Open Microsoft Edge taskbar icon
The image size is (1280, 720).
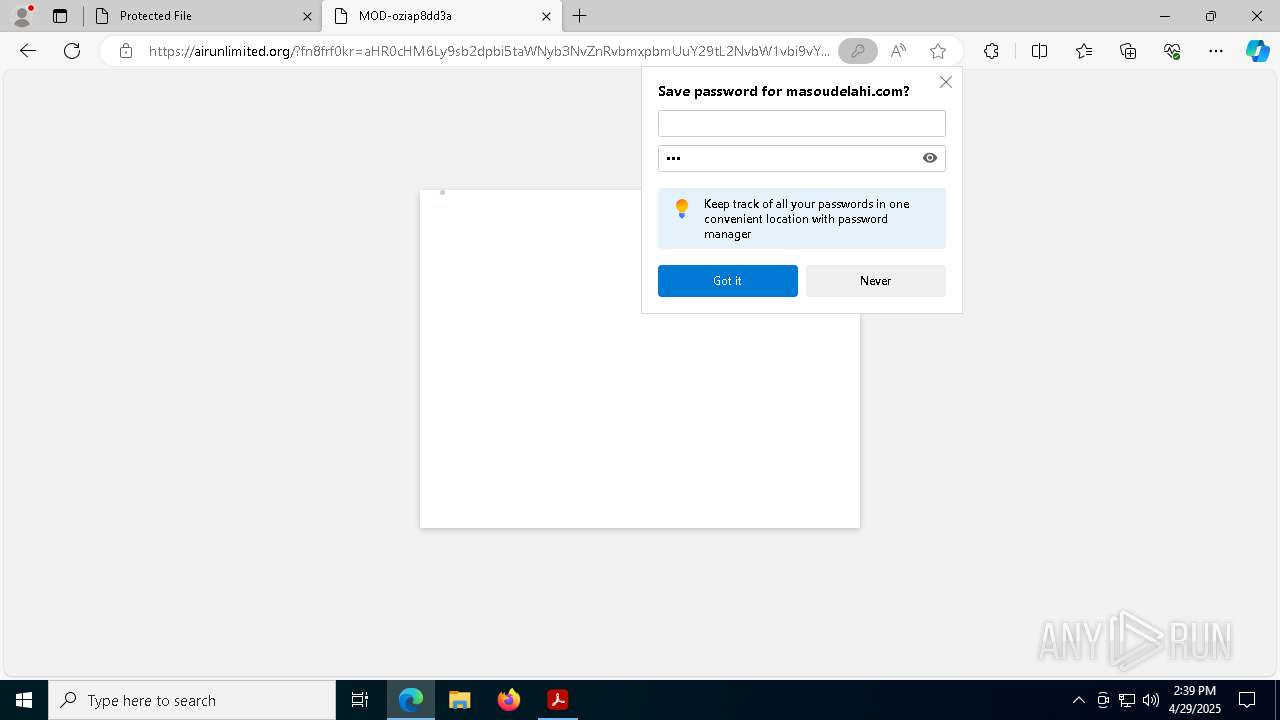pos(411,700)
